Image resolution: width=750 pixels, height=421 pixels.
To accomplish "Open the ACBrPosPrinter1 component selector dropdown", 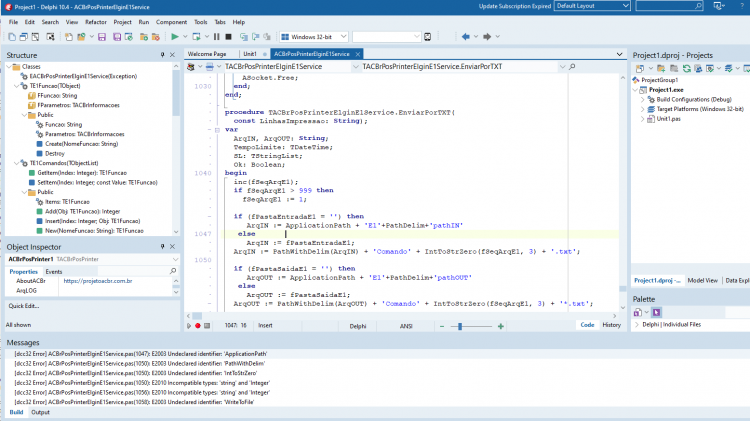I will pos(175,259).
